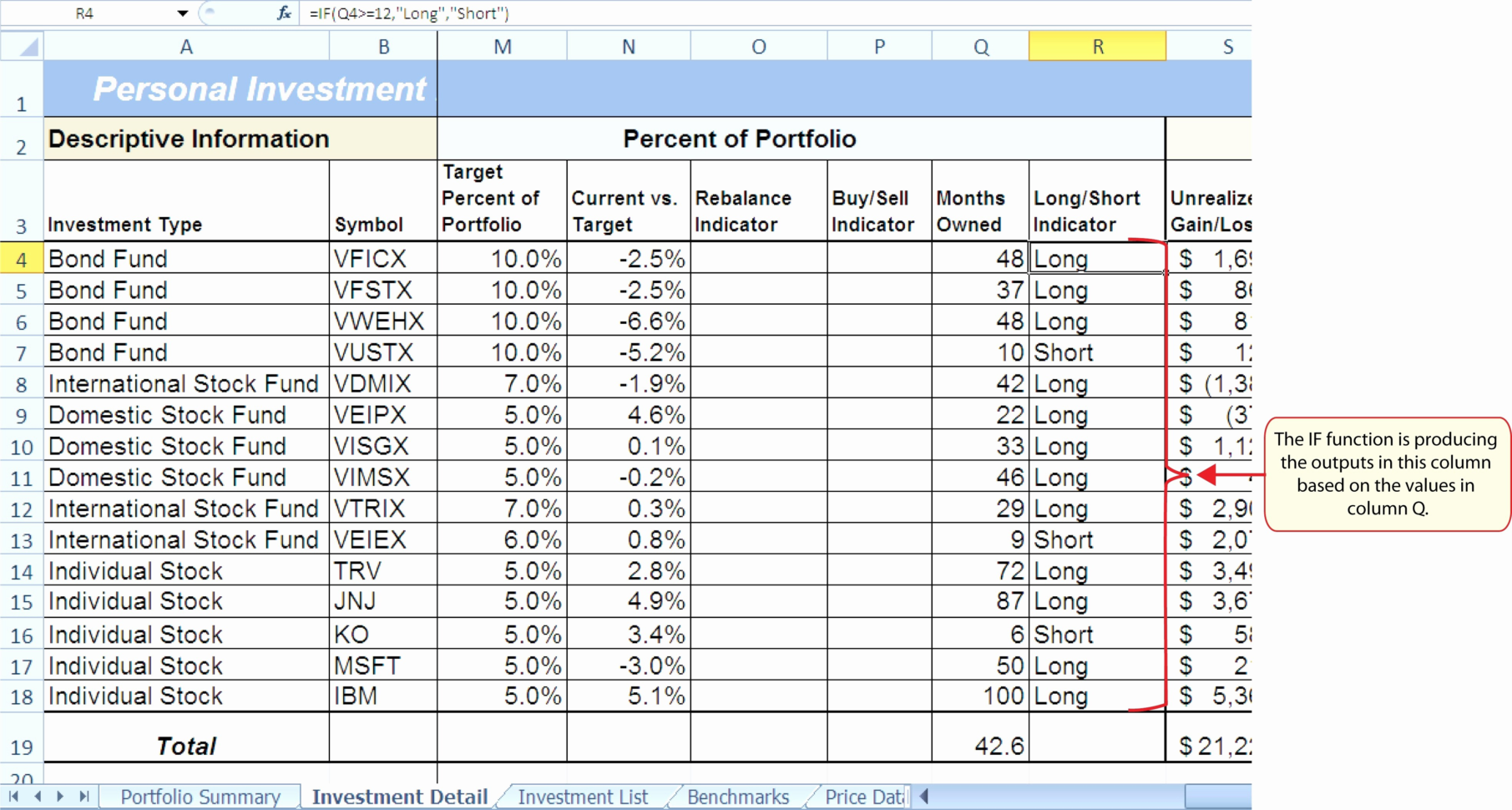Click the previous sheet navigation arrow
This screenshot has height=810, width=1512.
[x=39, y=797]
